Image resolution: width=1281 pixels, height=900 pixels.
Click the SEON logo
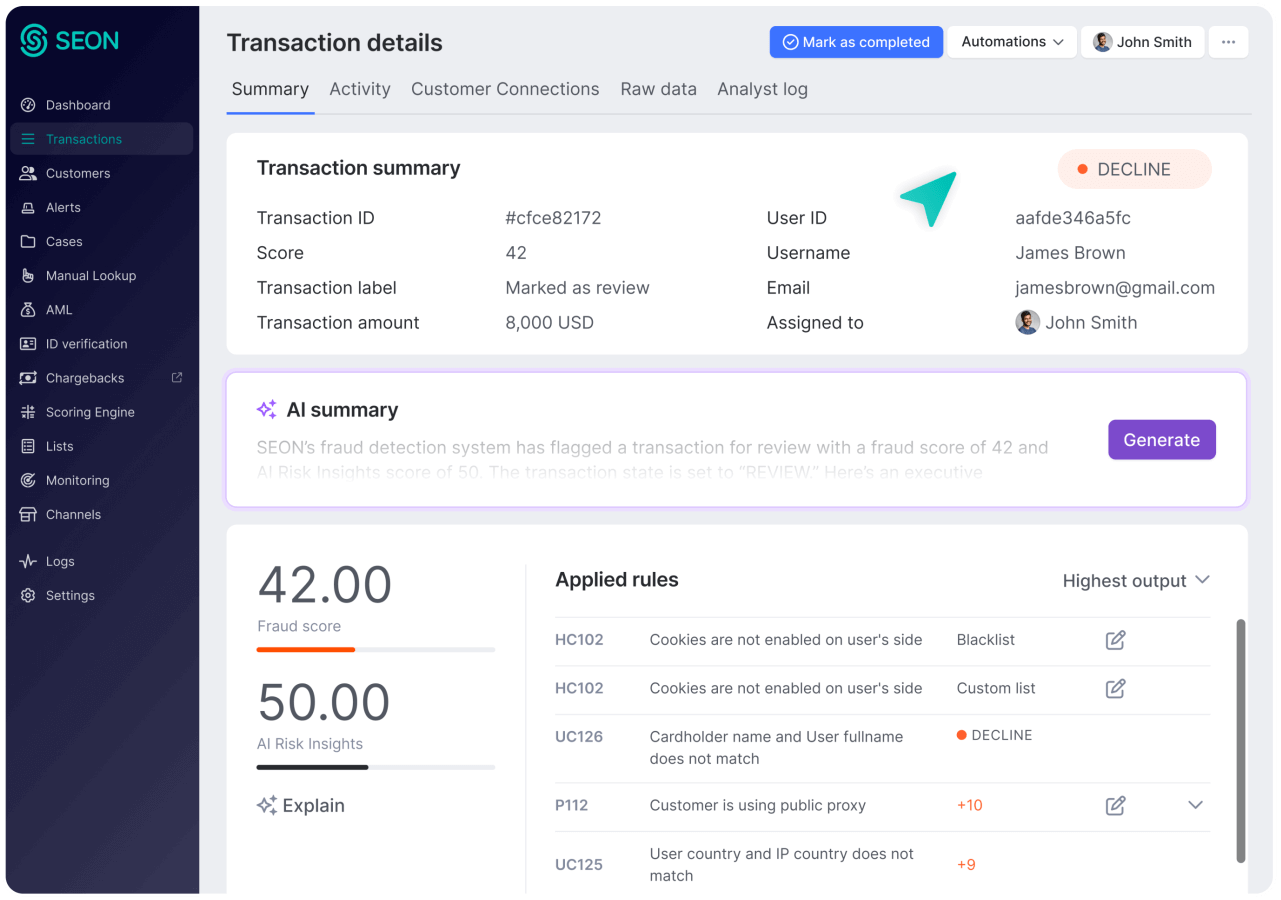click(x=70, y=41)
